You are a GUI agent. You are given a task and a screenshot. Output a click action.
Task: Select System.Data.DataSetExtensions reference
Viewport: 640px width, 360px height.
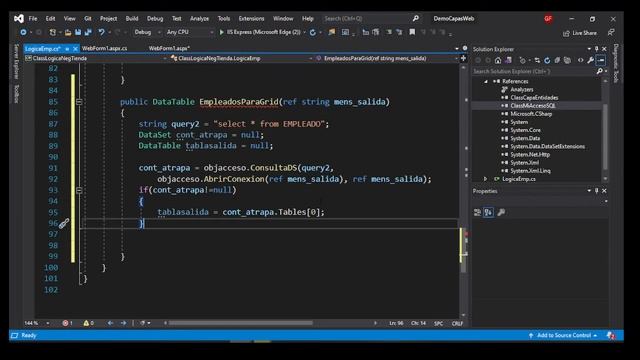547,146
